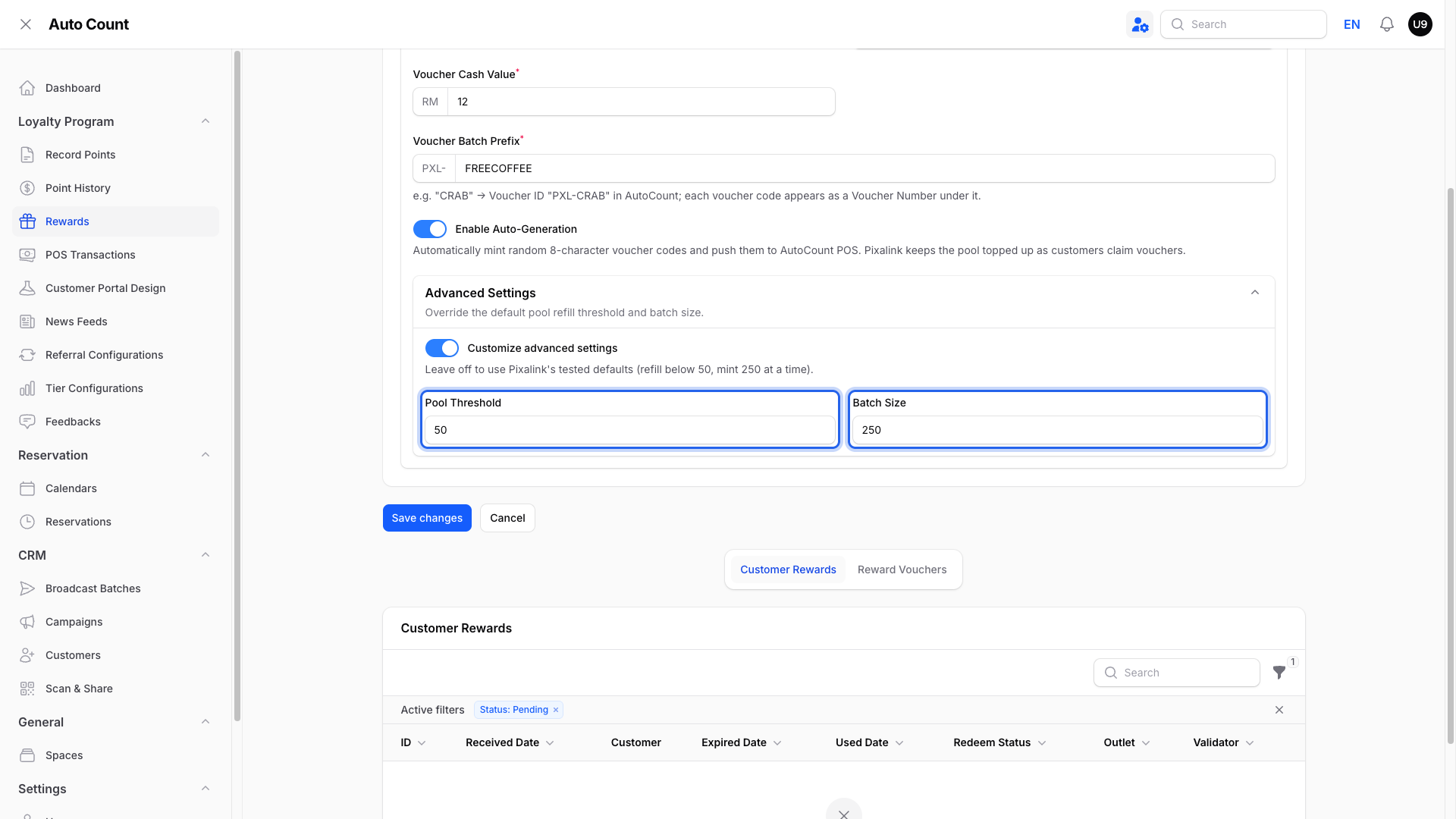Viewport: 1456px width, 819px height.
Task: Open Campaigns page
Action: (115, 622)
